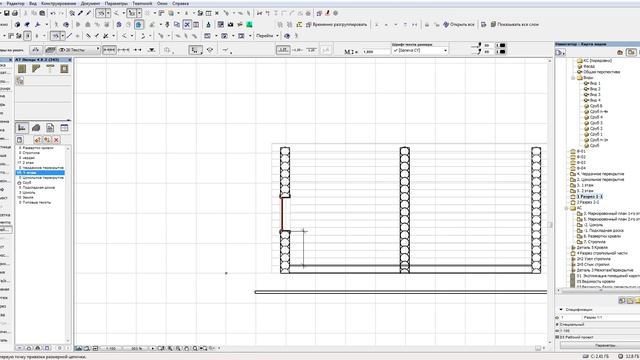The image size is (640, 360).
Task: Click the dimension text style icon in info box
Action: click(x=283, y=50)
